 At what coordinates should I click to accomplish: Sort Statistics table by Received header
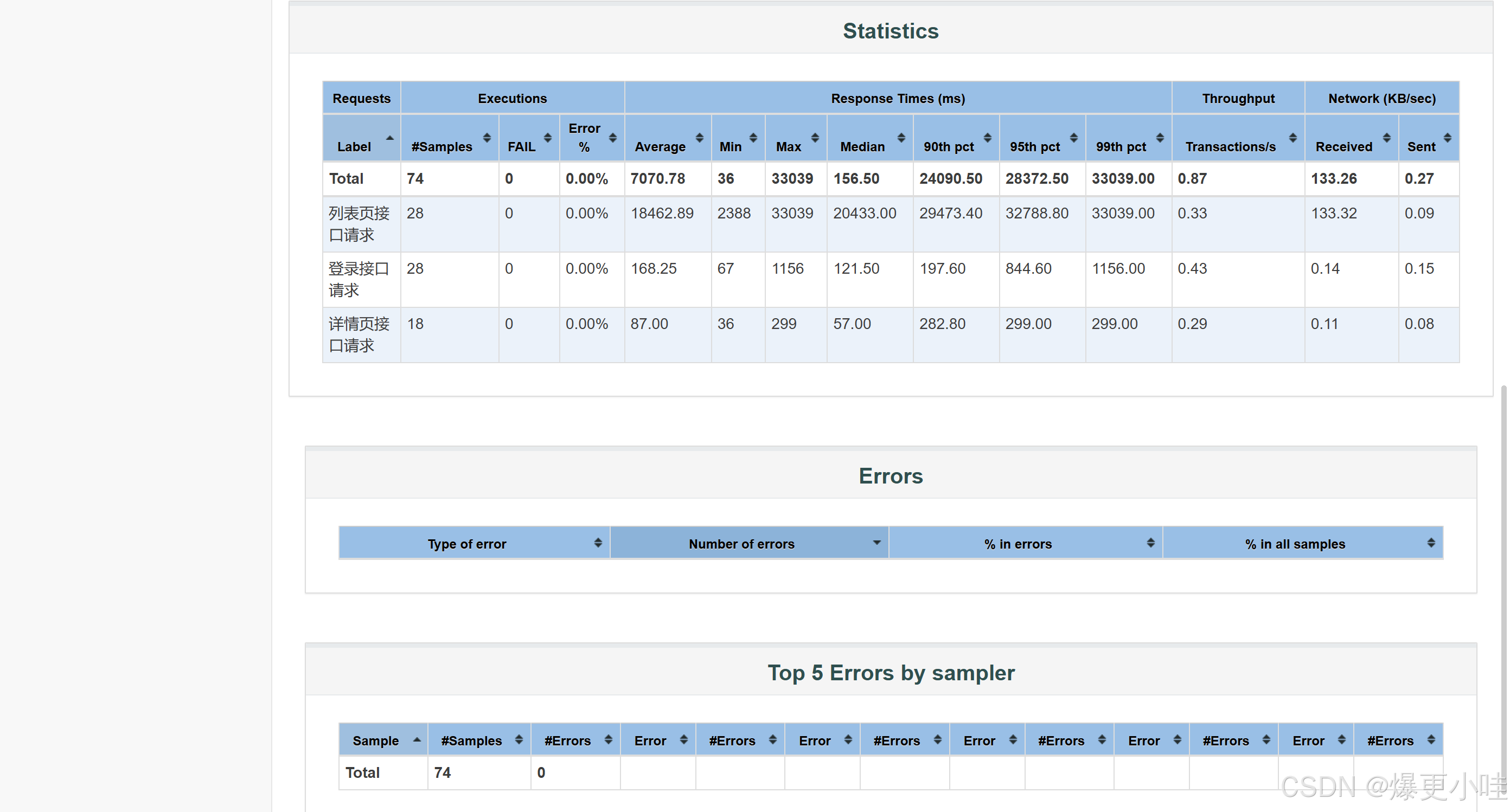[1343, 146]
